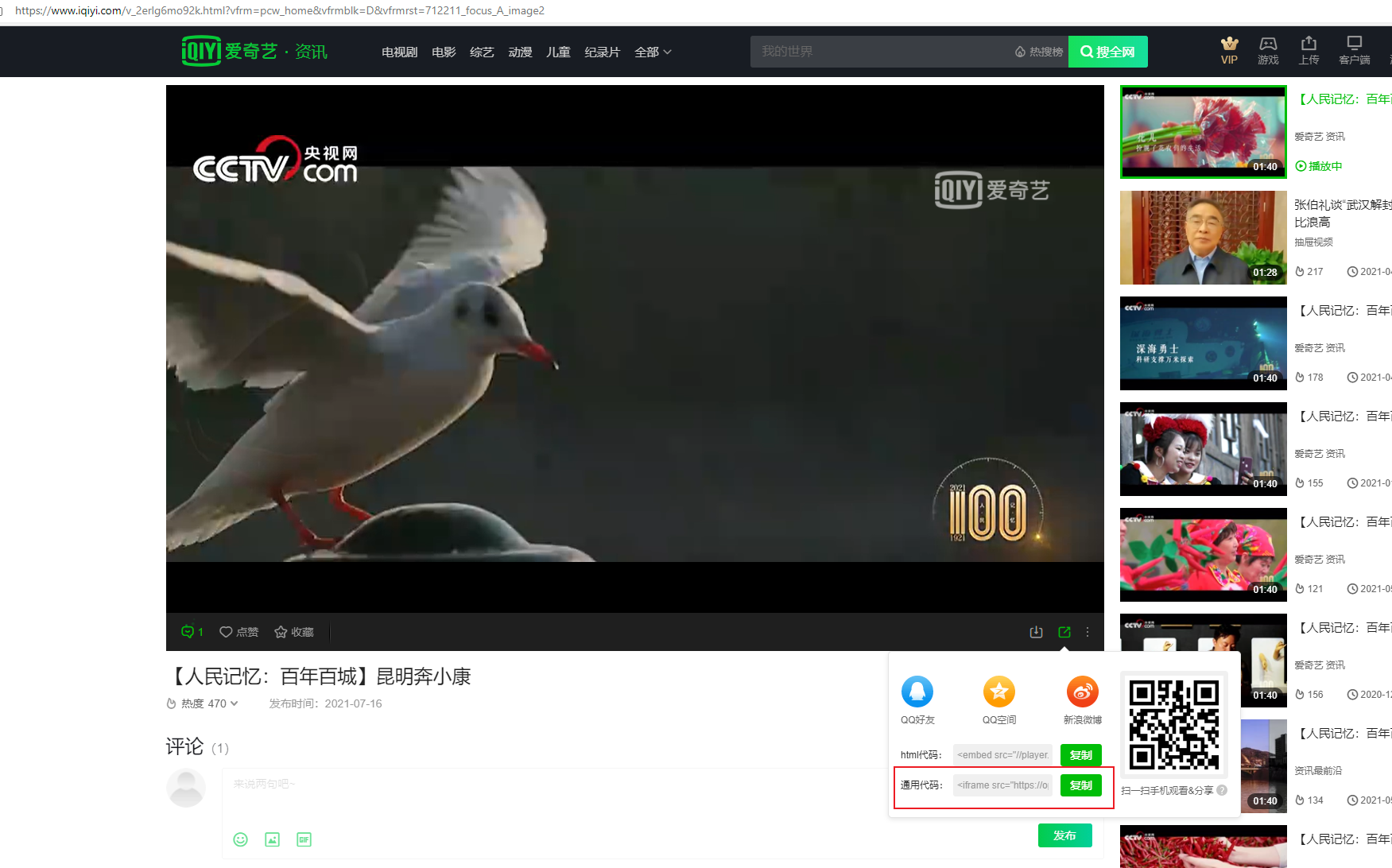Share to Sina Weibo icon
Screen dimensions: 1392x868
1082,692
